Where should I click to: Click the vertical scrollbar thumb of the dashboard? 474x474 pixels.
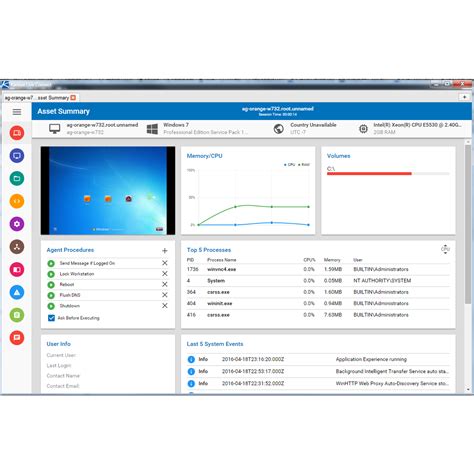(x=468, y=223)
